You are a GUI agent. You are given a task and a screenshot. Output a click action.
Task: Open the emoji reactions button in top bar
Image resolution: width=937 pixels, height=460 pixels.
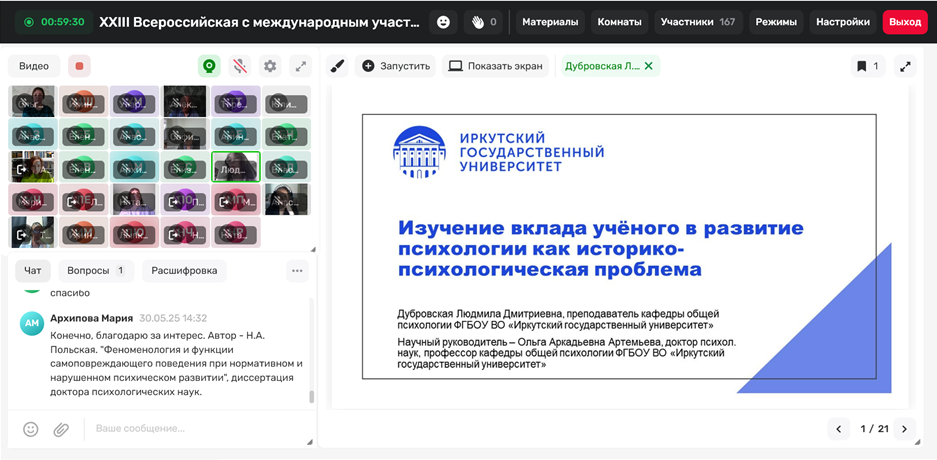tap(443, 22)
